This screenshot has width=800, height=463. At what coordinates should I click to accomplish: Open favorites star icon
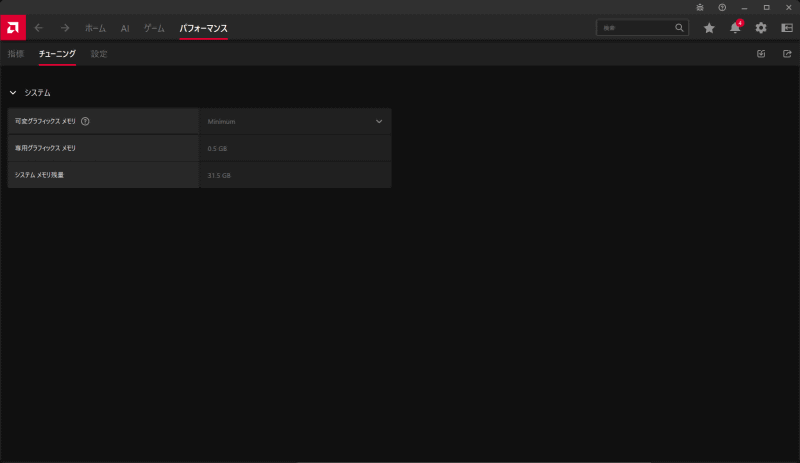(x=709, y=28)
